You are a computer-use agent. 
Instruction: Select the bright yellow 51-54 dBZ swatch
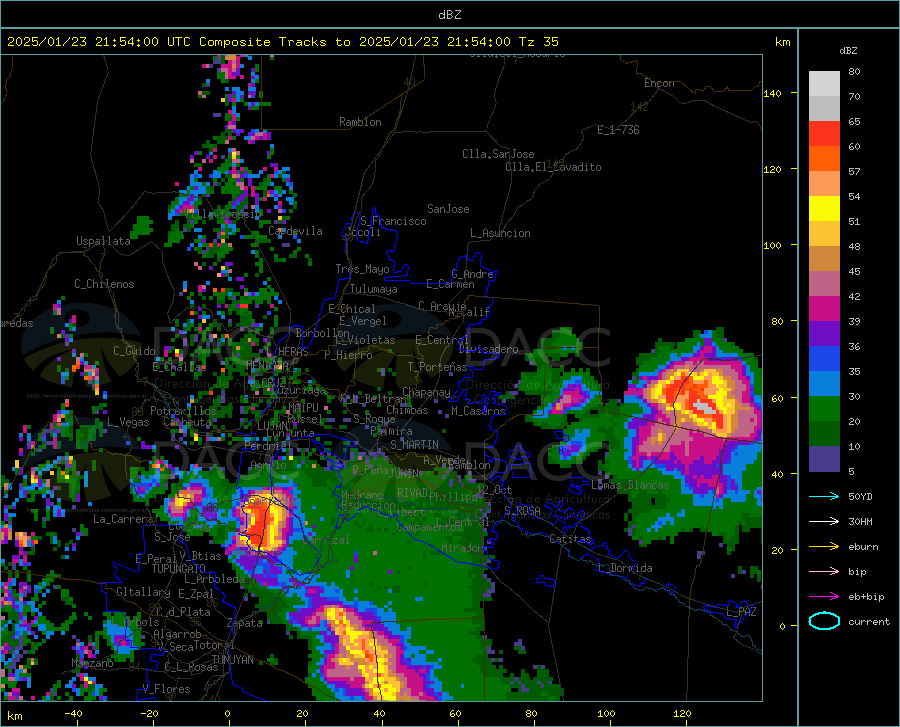[x=824, y=209]
